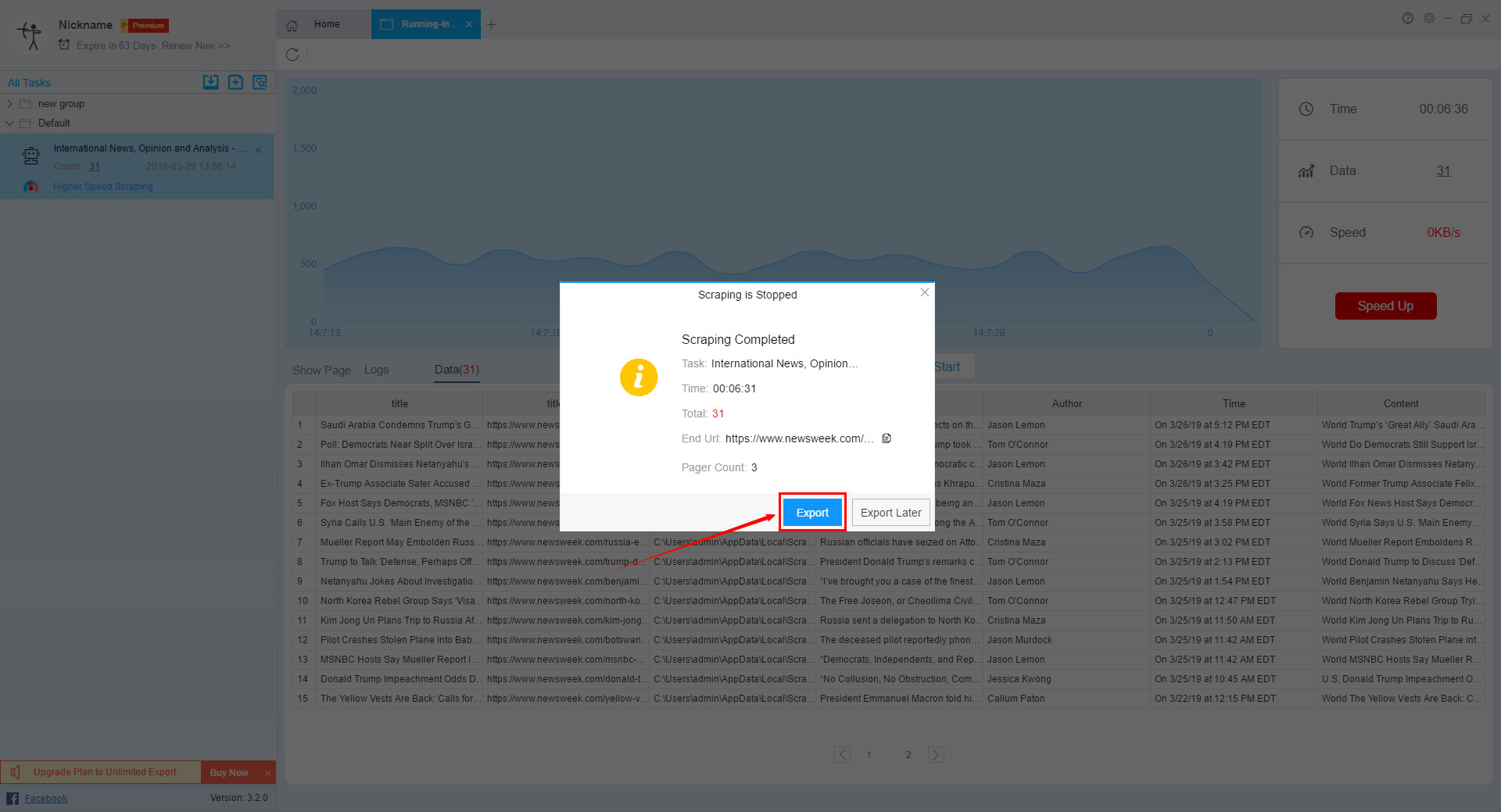The height and width of the screenshot is (812, 1501).
Task: Click the Data count 31 link
Action: (x=1443, y=171)
